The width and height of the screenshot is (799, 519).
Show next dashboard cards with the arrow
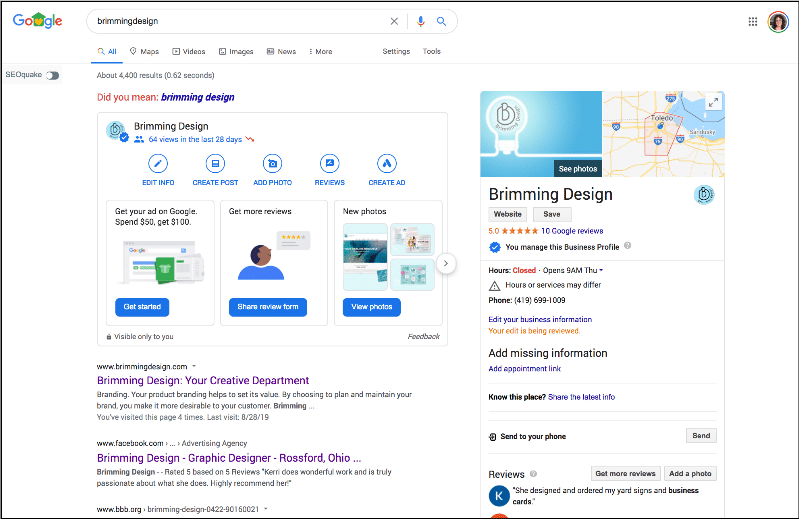[446, 263]
